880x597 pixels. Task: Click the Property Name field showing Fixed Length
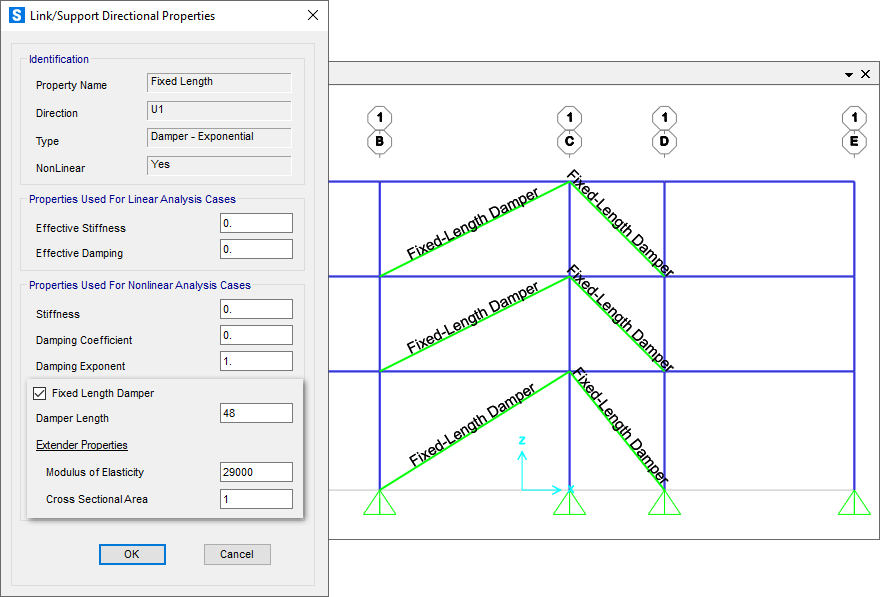[218, 81]
